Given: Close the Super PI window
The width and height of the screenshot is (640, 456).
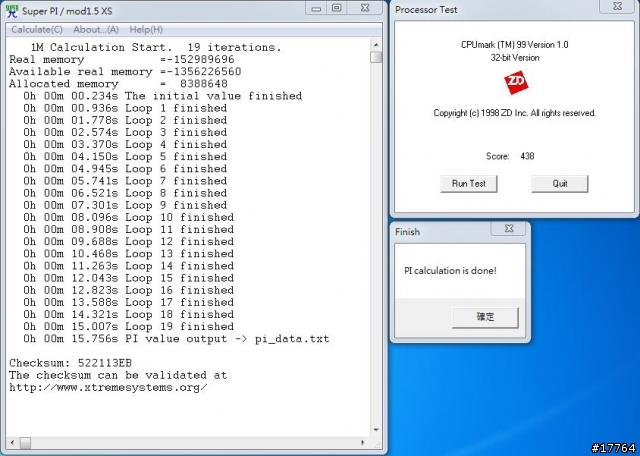Looking at the screenshot, I should point(365,8).
